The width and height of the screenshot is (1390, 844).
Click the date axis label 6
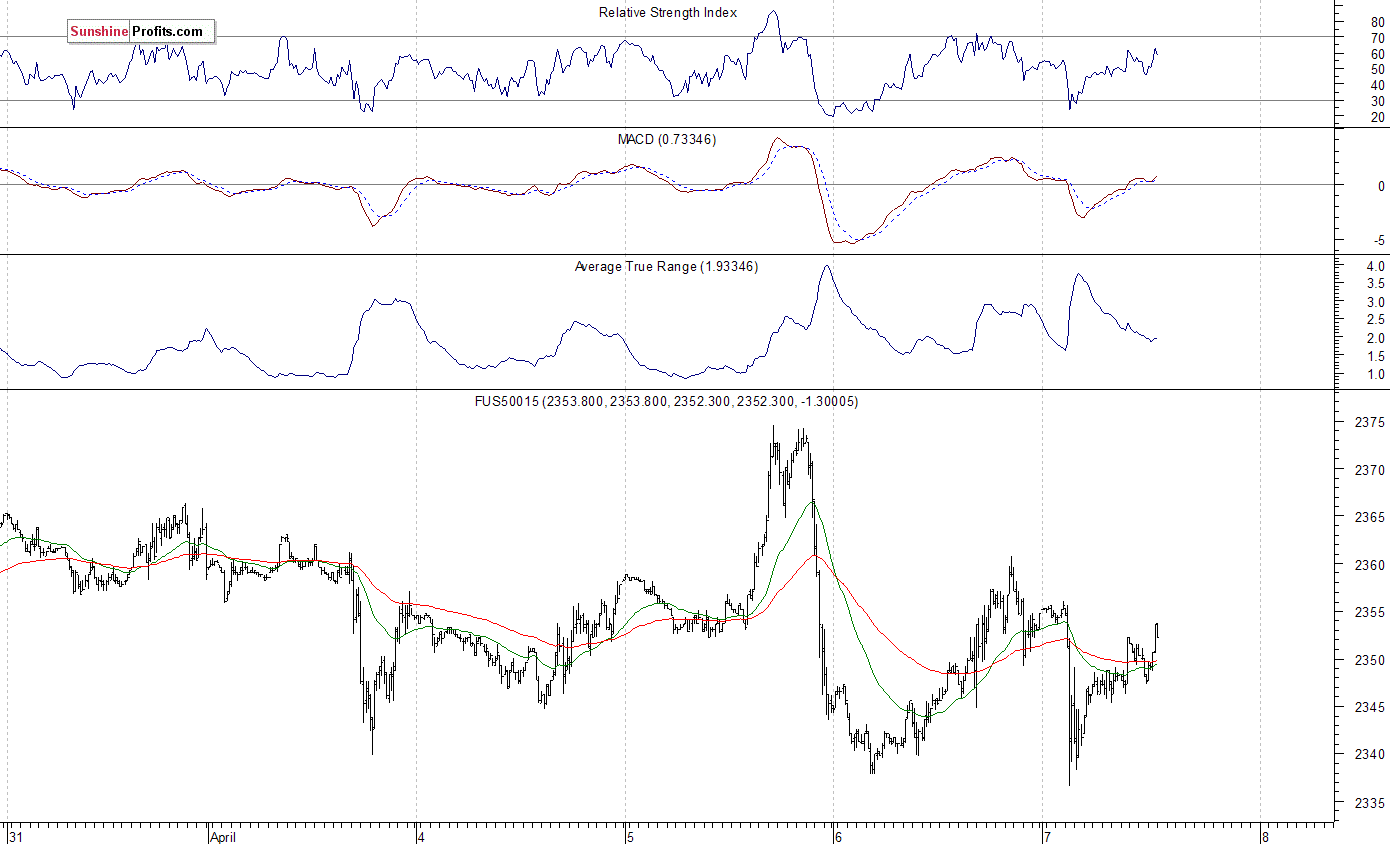839,836
